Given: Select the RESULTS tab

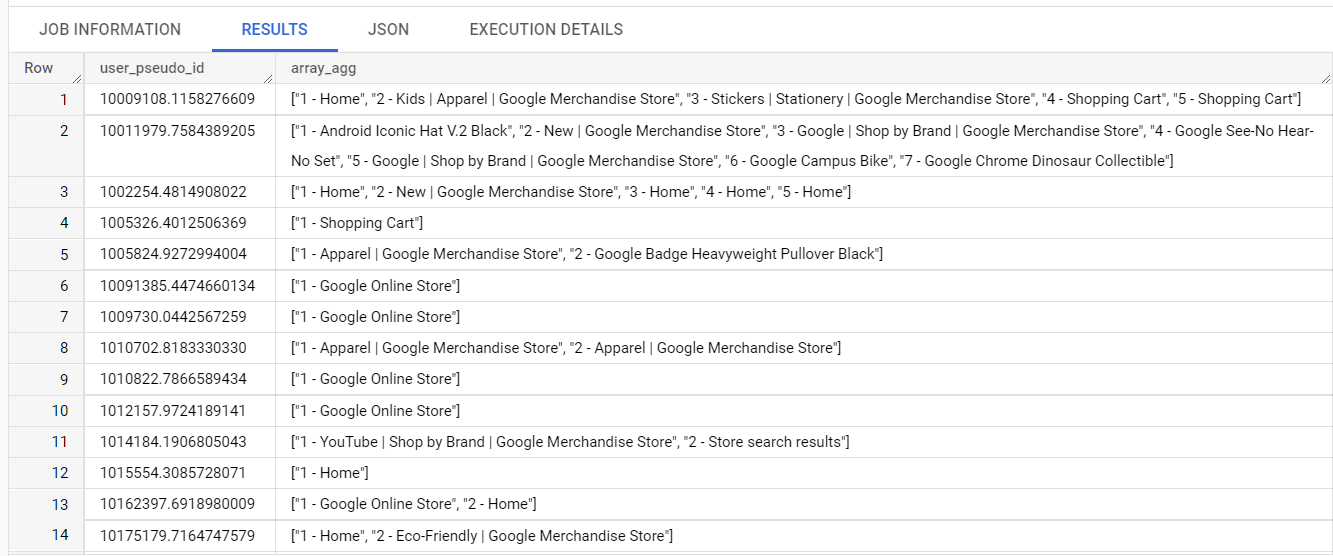Looking at the screenshot, I should [275, 29].
